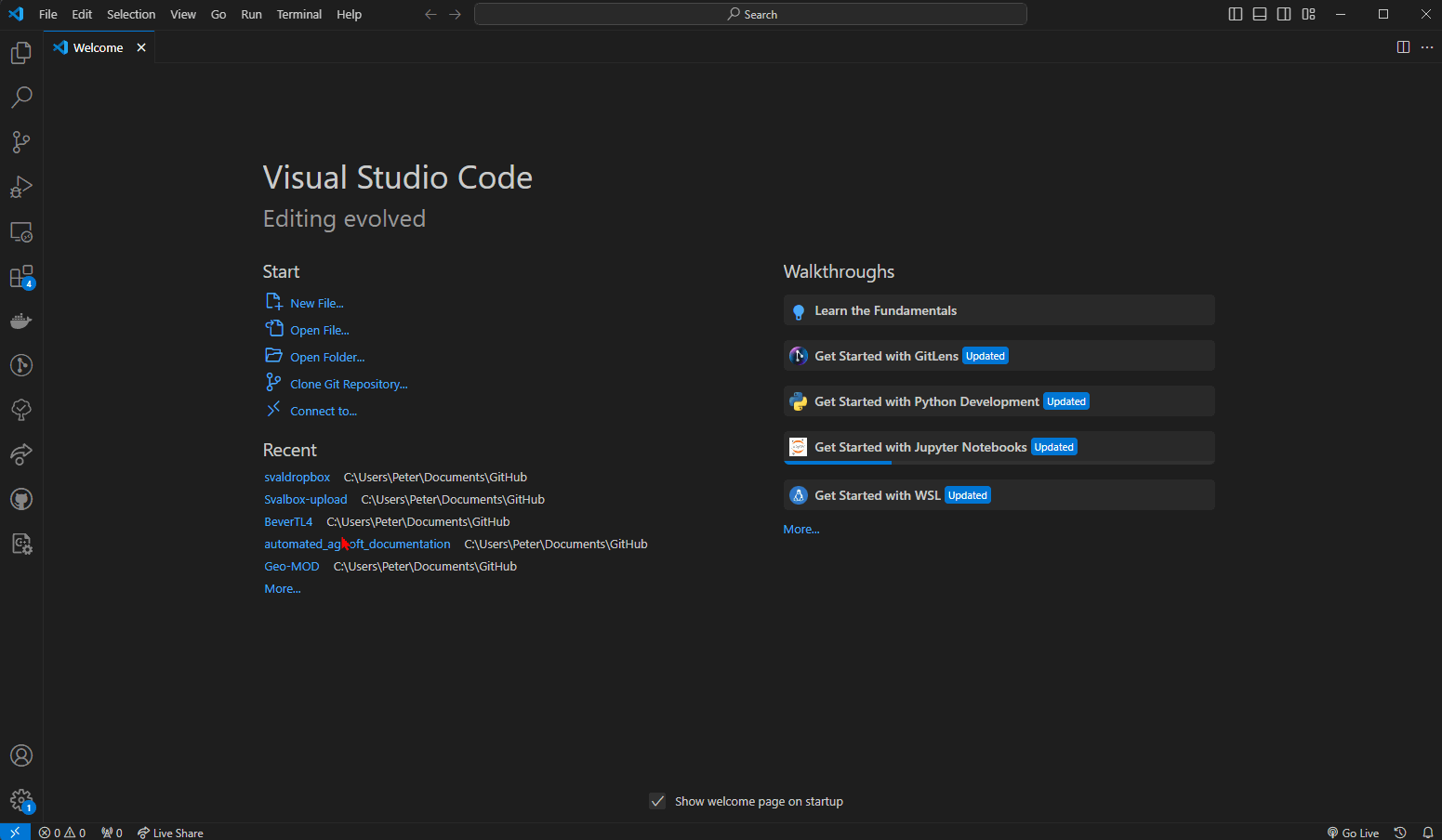Select the Welcome tab

(x=99, y=47)
